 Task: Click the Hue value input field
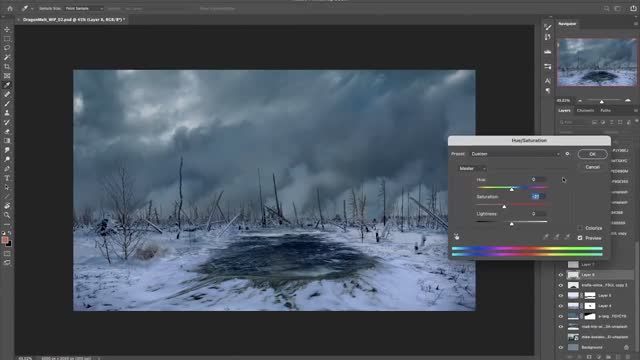pos(538,179)
